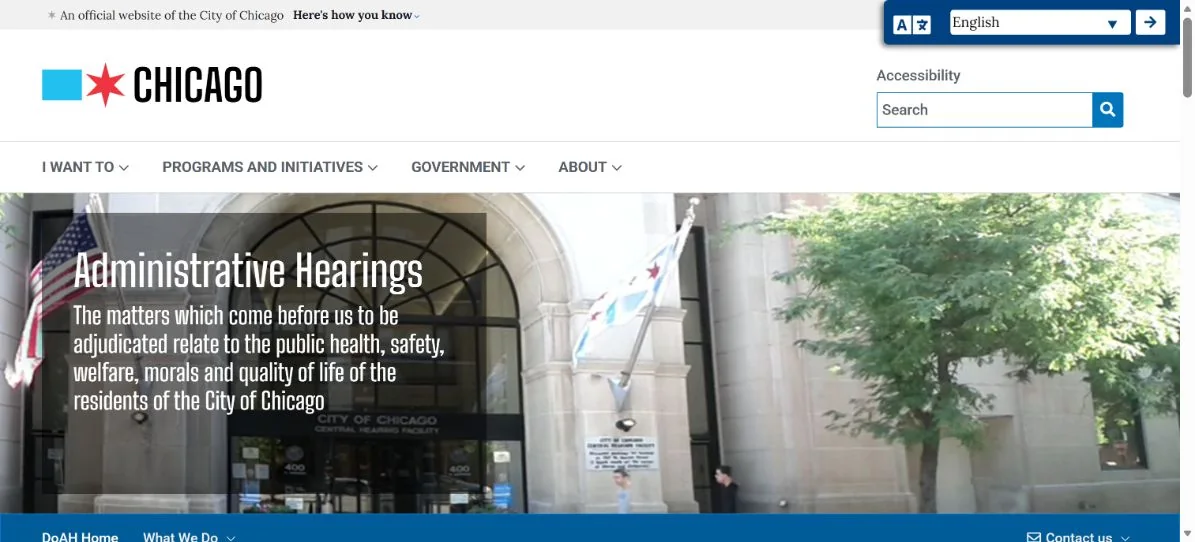Screen dimensions: 1195x542
Task: Open the English language dropdown
Action: click(x=1040, y=23)
